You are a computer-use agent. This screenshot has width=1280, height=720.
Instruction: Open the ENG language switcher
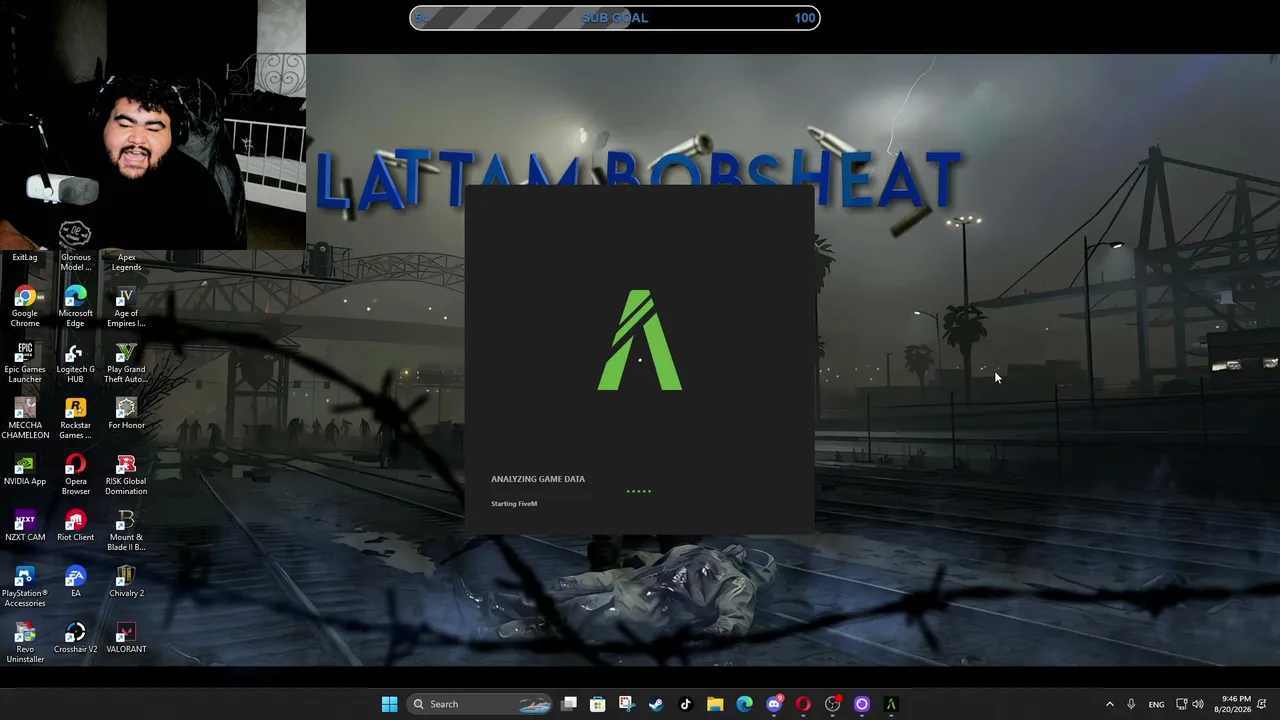pos(1156,704)
